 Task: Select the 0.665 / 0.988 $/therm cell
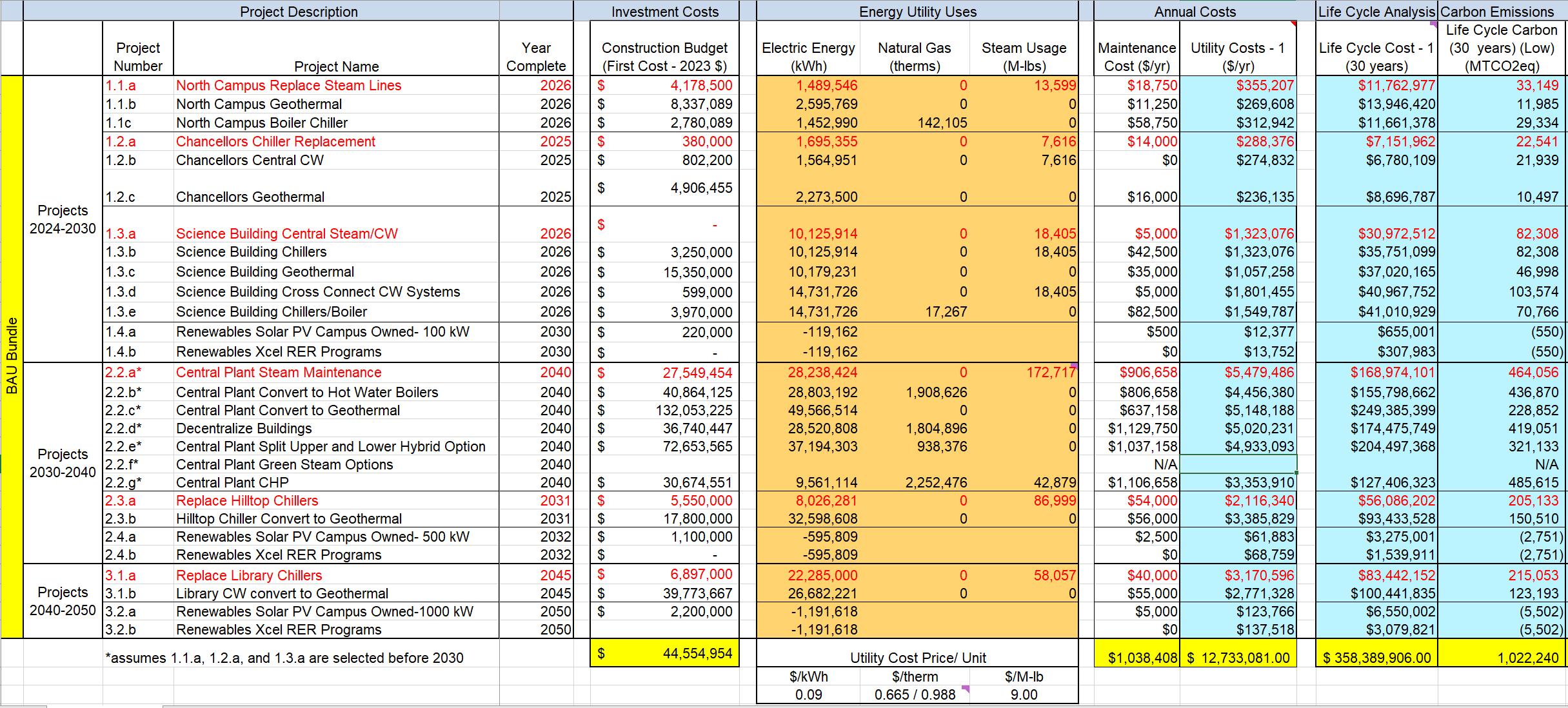915,694
